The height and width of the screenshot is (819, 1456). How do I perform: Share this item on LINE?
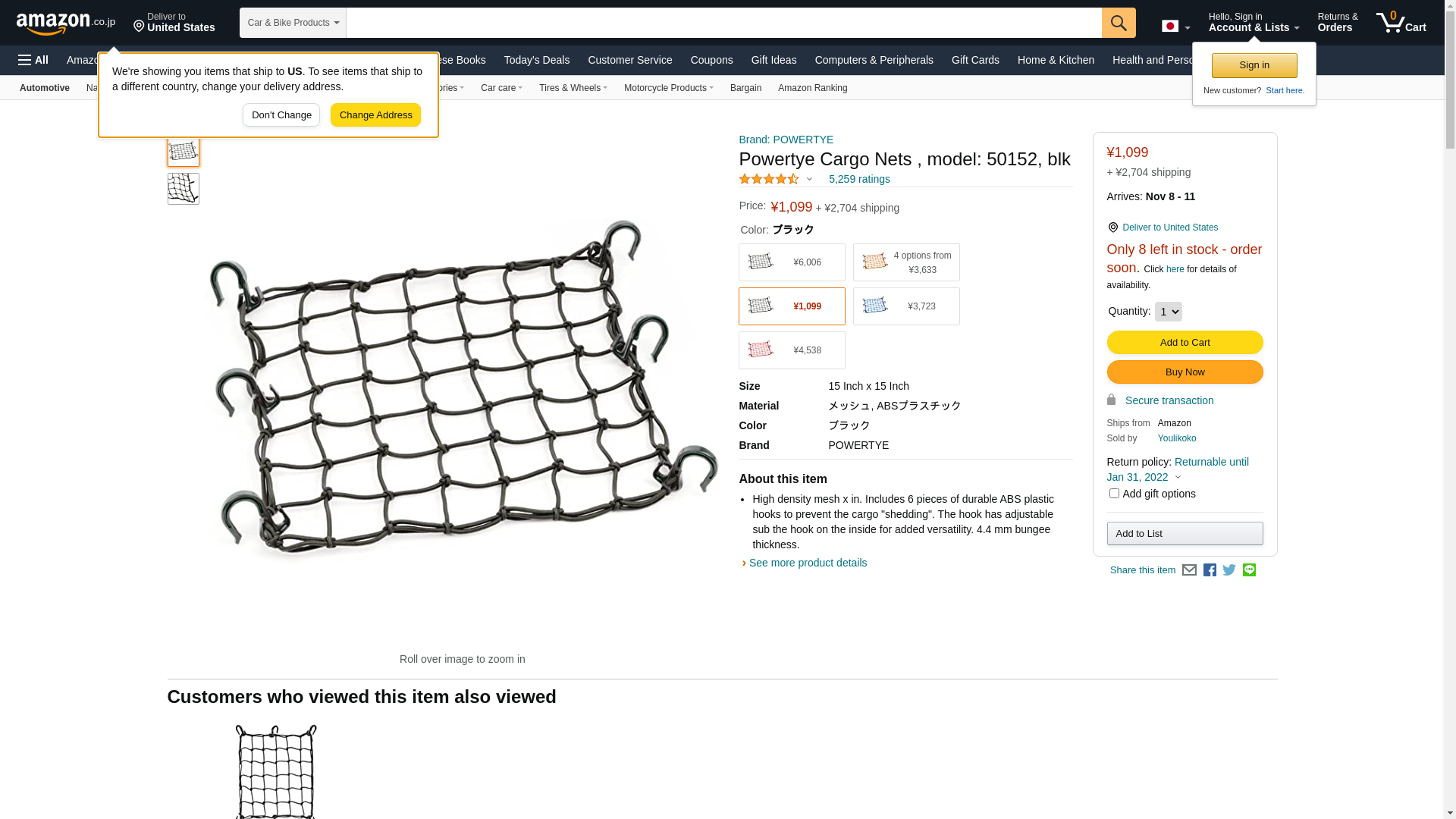[x=1249, y=570]
